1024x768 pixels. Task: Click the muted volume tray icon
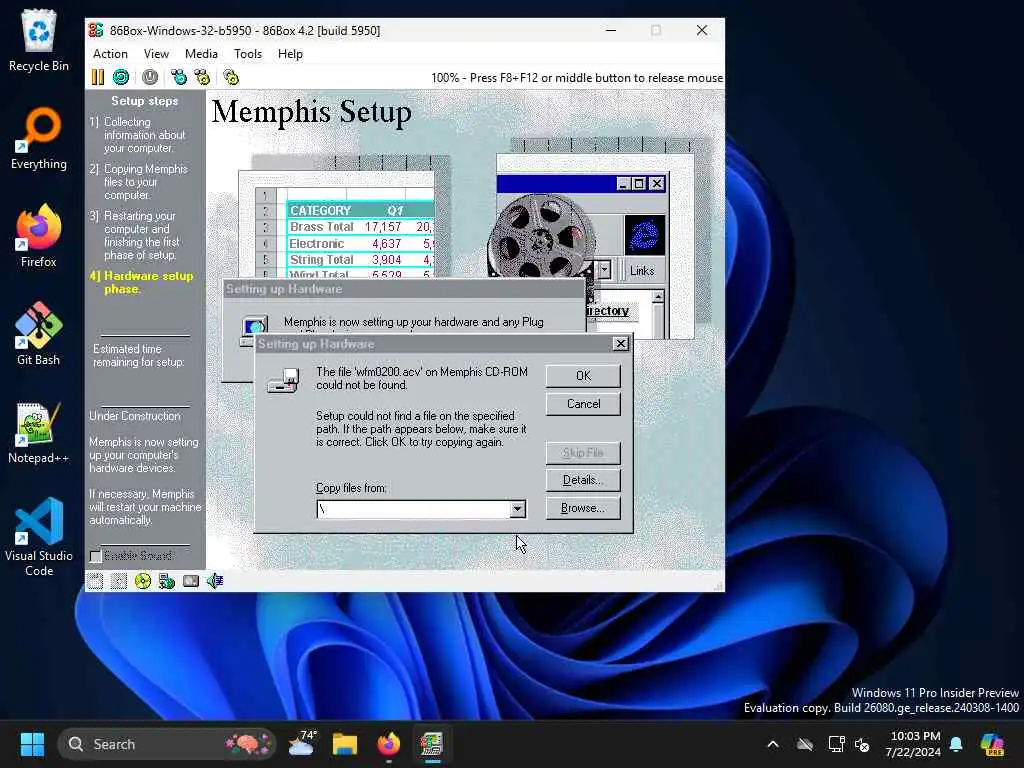tap(862, 744)
